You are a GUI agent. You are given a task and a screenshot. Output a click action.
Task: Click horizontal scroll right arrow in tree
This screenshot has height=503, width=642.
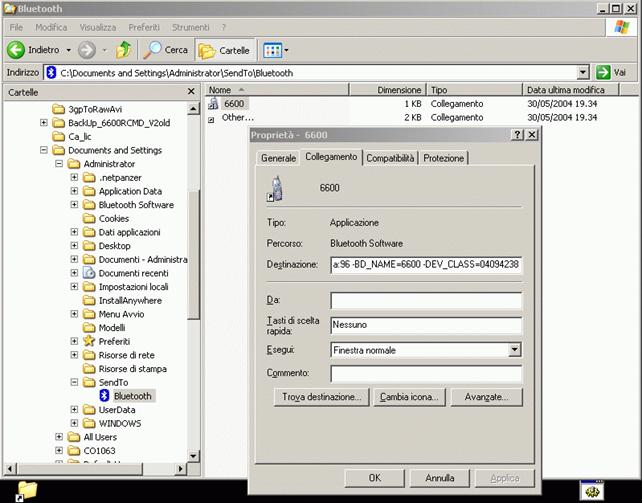tap(180, 468)
